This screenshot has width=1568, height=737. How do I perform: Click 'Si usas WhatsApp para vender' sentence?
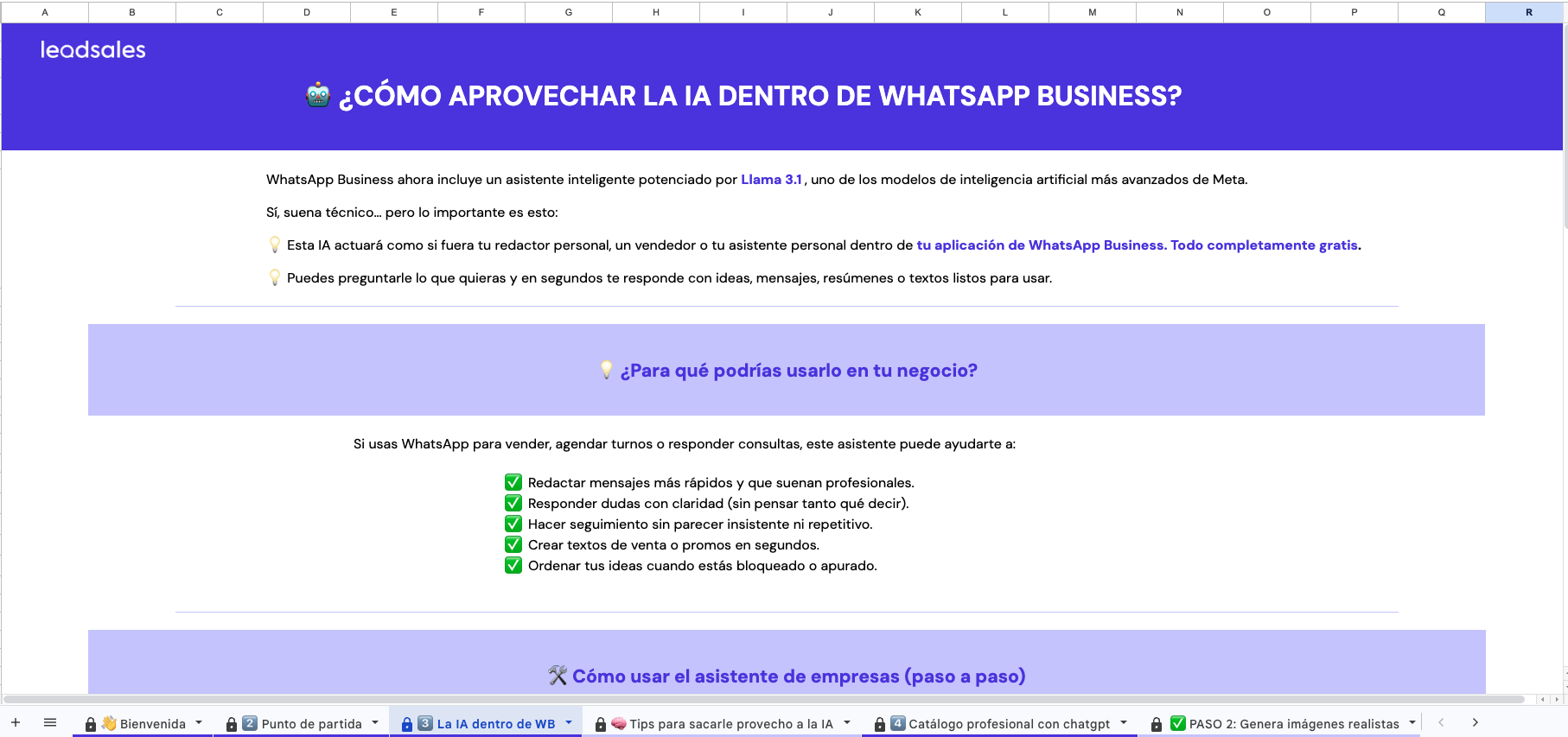point(685,444)
